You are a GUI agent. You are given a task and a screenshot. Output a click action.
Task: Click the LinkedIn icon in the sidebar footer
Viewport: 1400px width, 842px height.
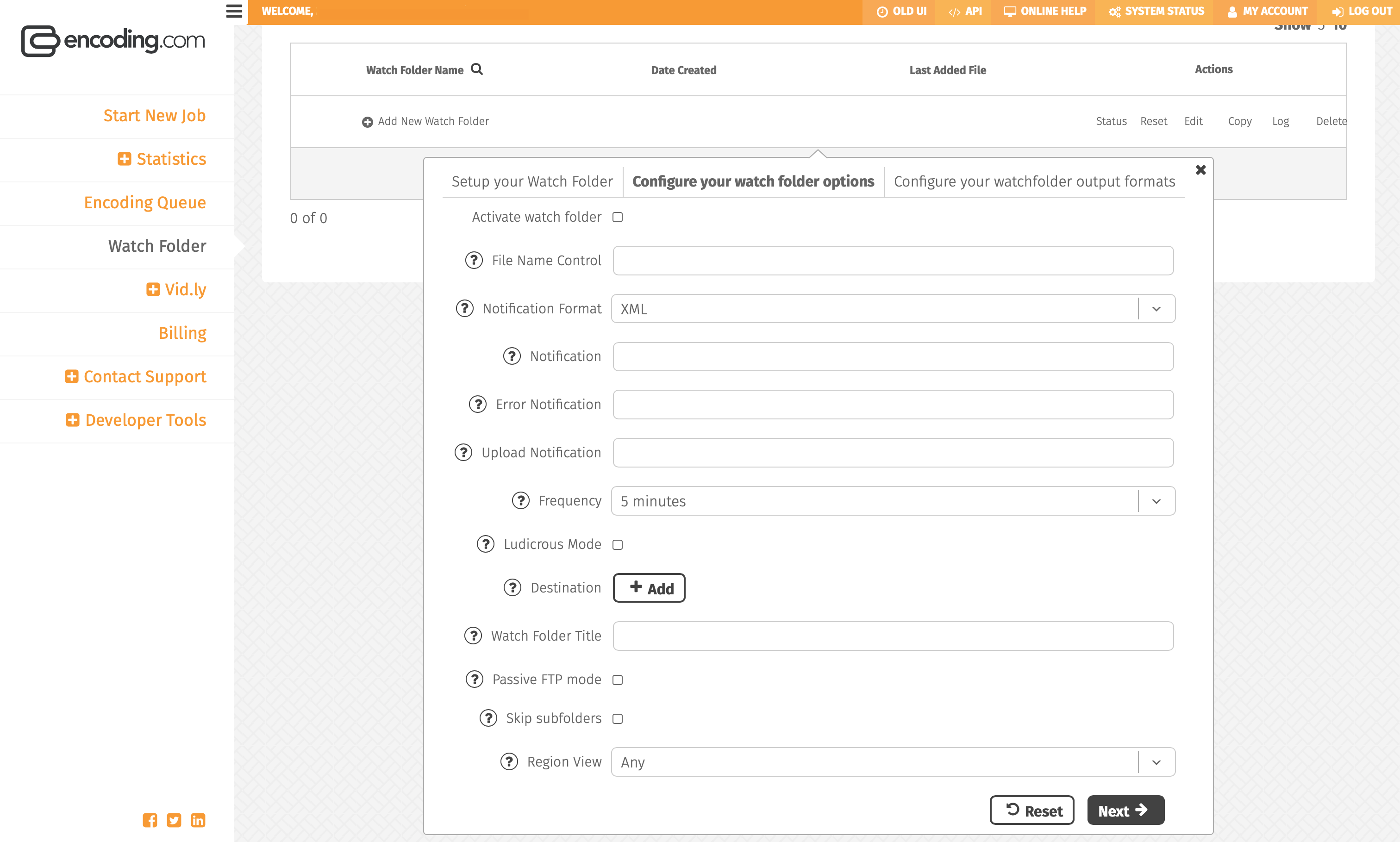198,820
